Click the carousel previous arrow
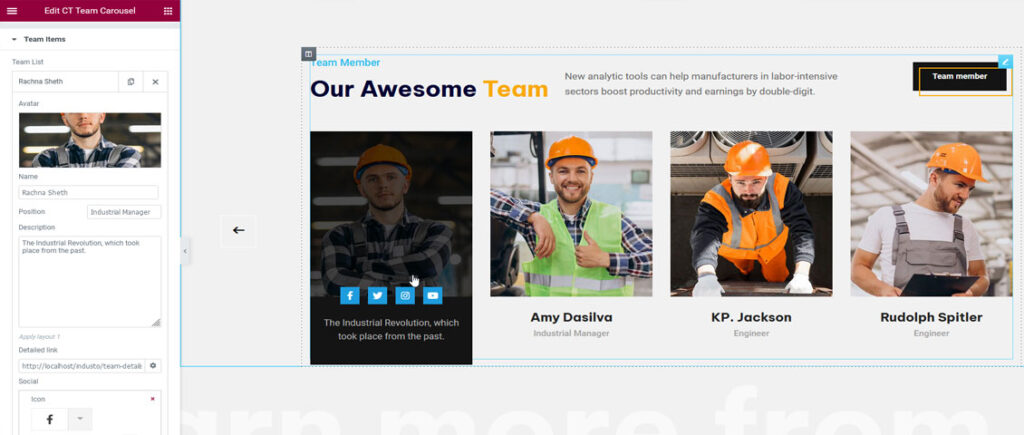Screen dimensions: 1024x435 (238, 230)
